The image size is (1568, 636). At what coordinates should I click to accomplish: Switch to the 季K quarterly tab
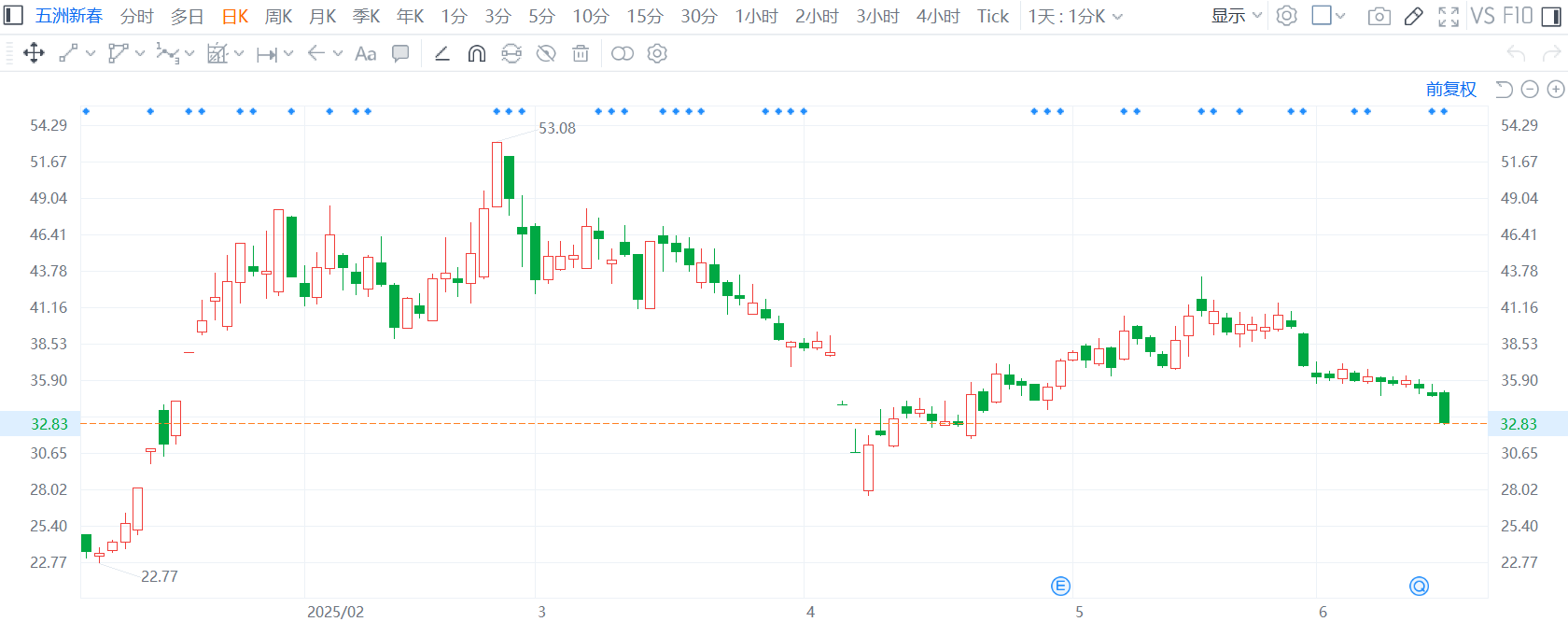pyautogui.click(x=367, y=16)
